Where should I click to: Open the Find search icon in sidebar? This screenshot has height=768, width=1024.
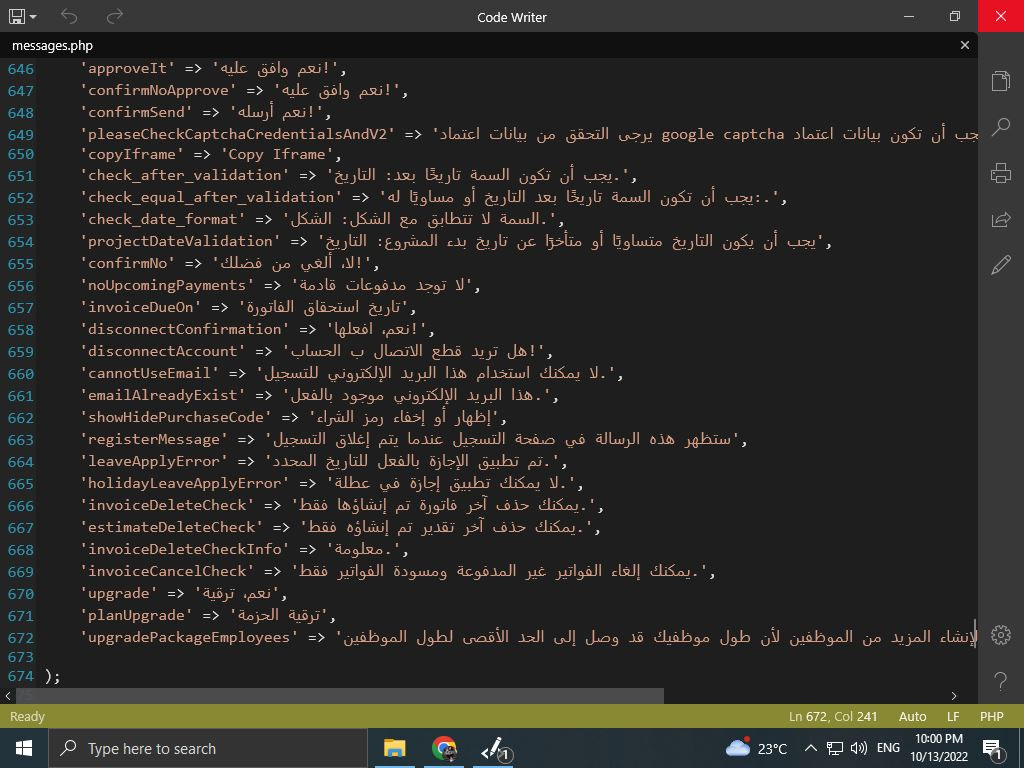(1000, 127)
